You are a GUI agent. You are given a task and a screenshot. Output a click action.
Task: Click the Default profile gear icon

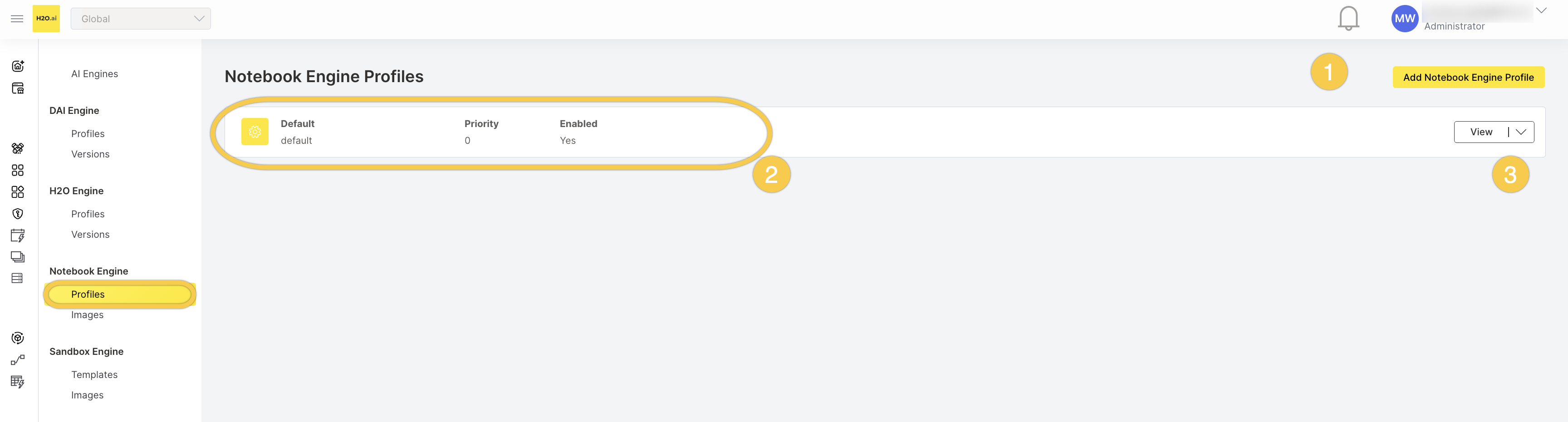255,132
